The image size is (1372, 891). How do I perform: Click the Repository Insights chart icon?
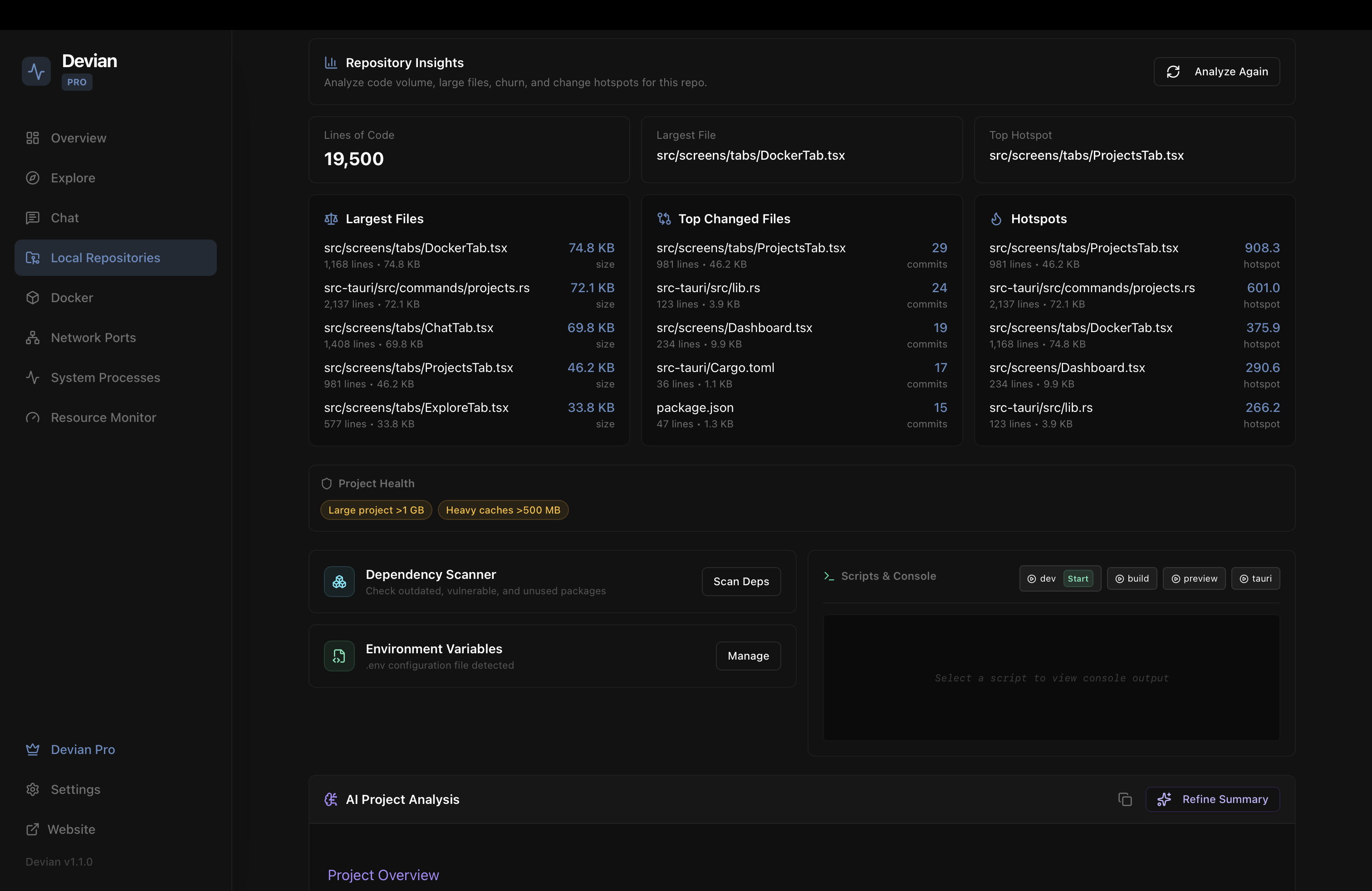[331, 62]
